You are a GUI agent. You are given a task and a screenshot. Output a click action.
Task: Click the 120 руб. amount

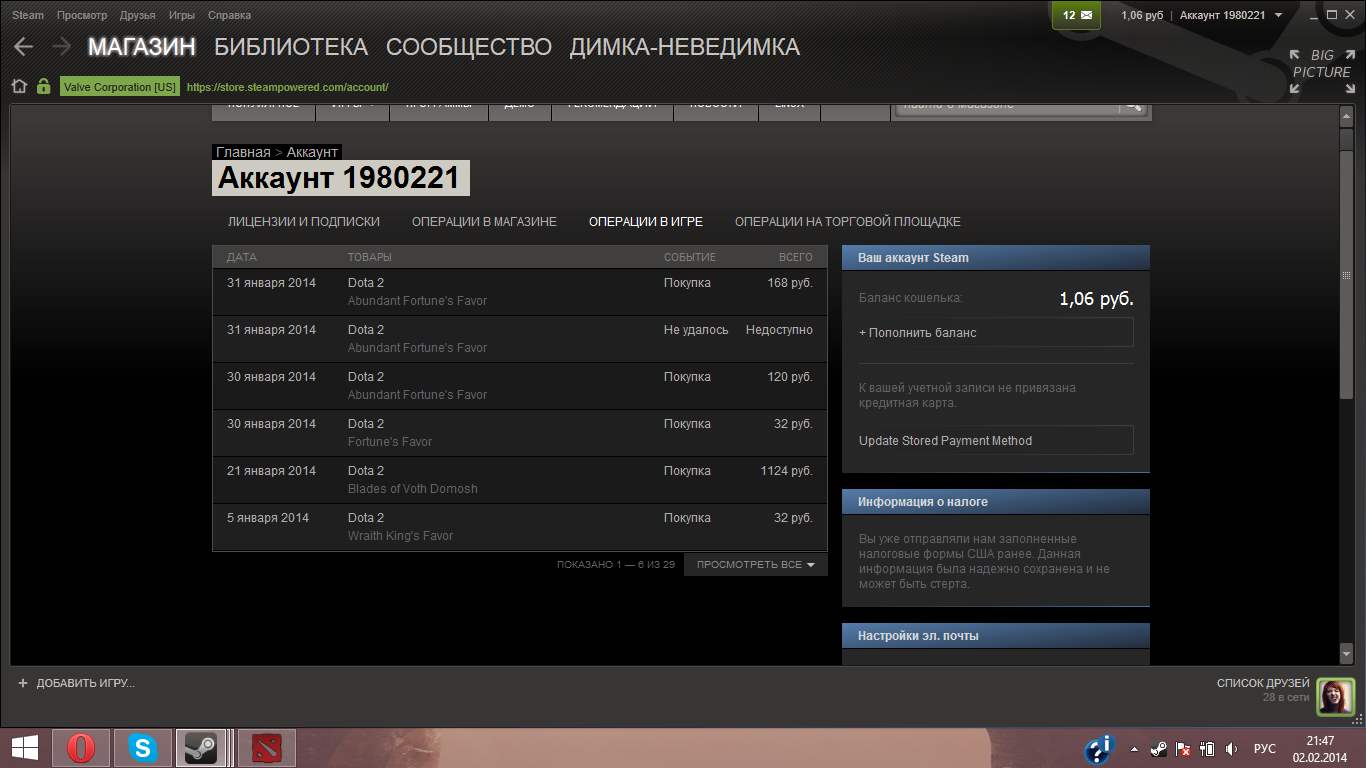790,377
